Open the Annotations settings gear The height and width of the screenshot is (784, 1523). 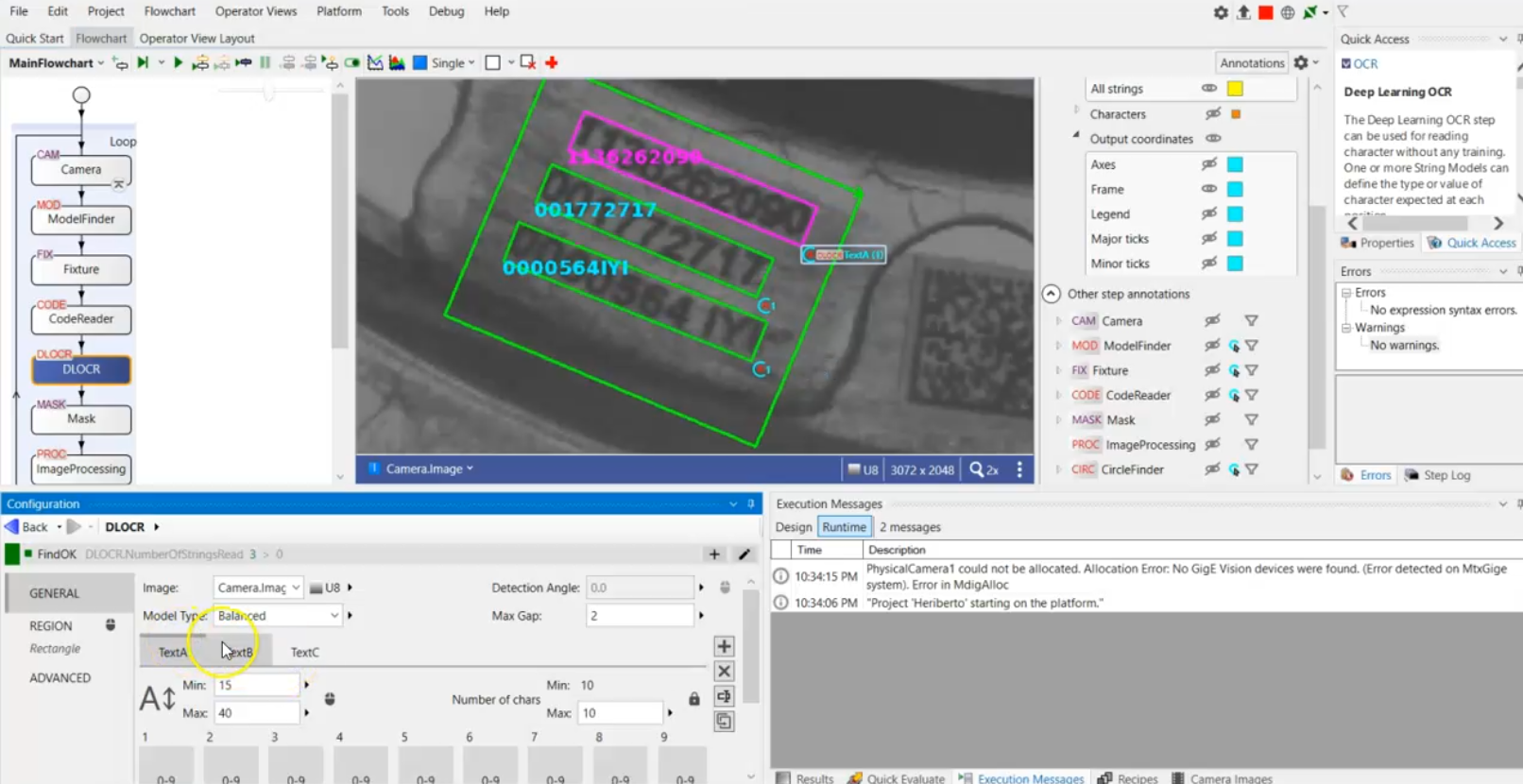(1301, 62)
